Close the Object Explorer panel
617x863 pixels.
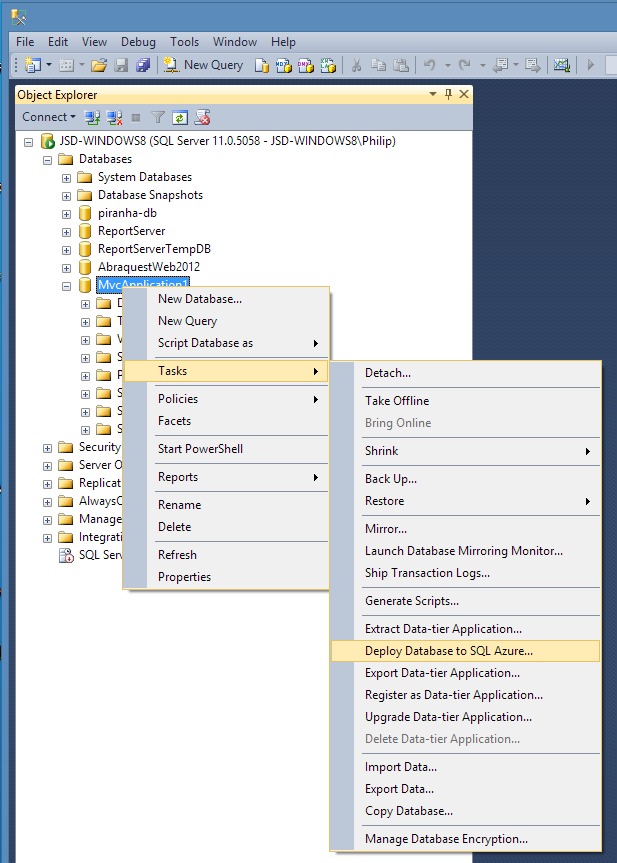coord(463,94)
